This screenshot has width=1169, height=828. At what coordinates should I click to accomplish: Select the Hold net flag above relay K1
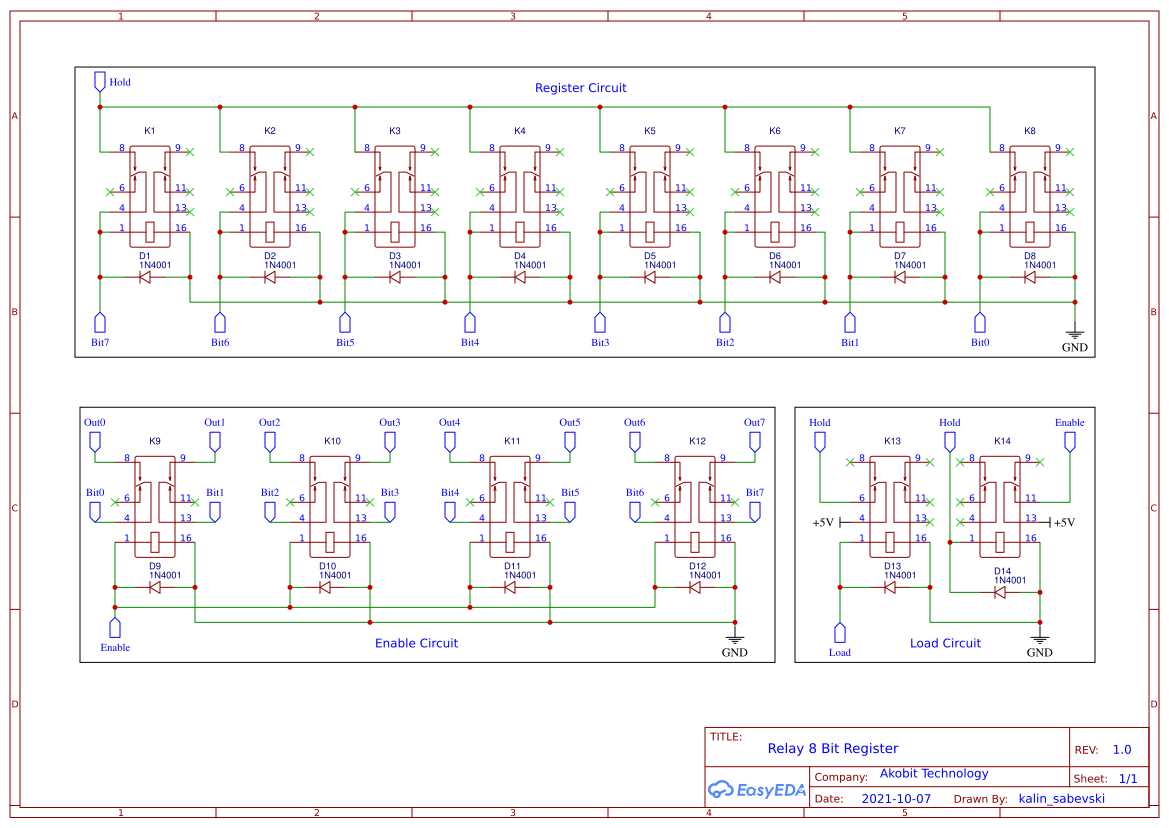(99, 78)
